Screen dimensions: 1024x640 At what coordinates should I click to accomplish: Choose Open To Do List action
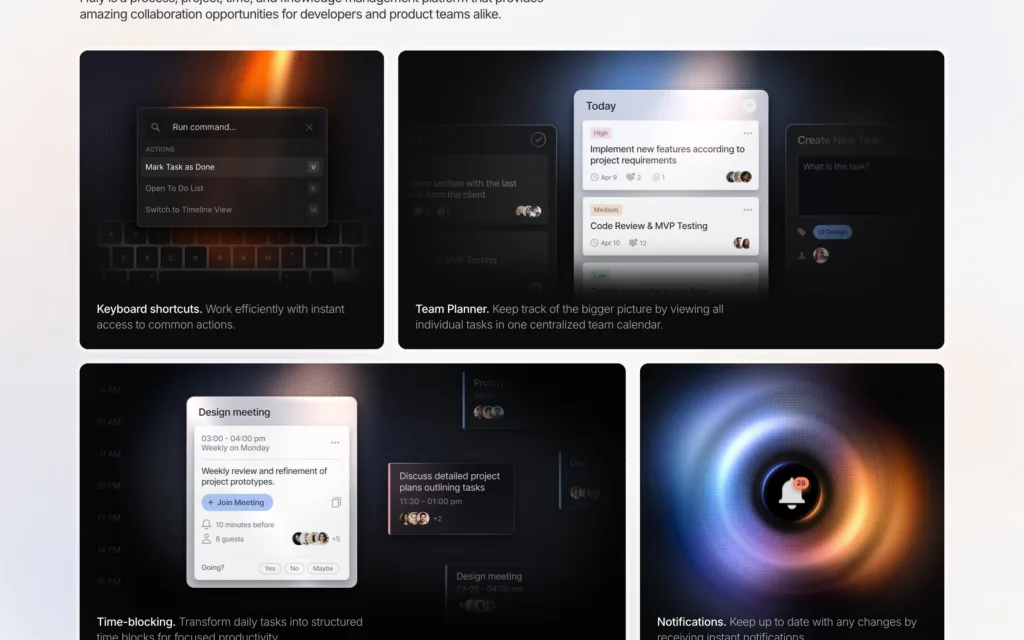[x=232, y=188]
